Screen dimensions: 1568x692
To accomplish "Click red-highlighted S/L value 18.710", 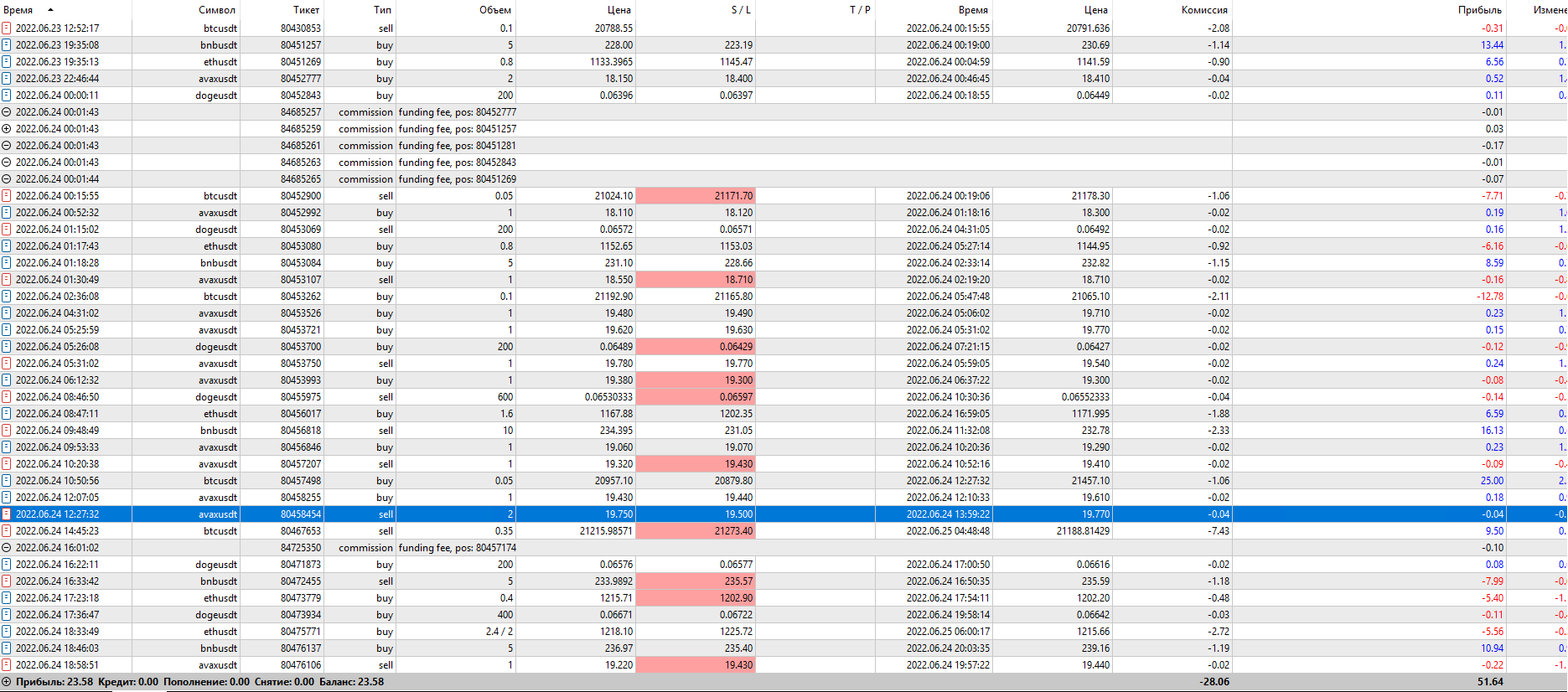I will (x=696, y=279).
